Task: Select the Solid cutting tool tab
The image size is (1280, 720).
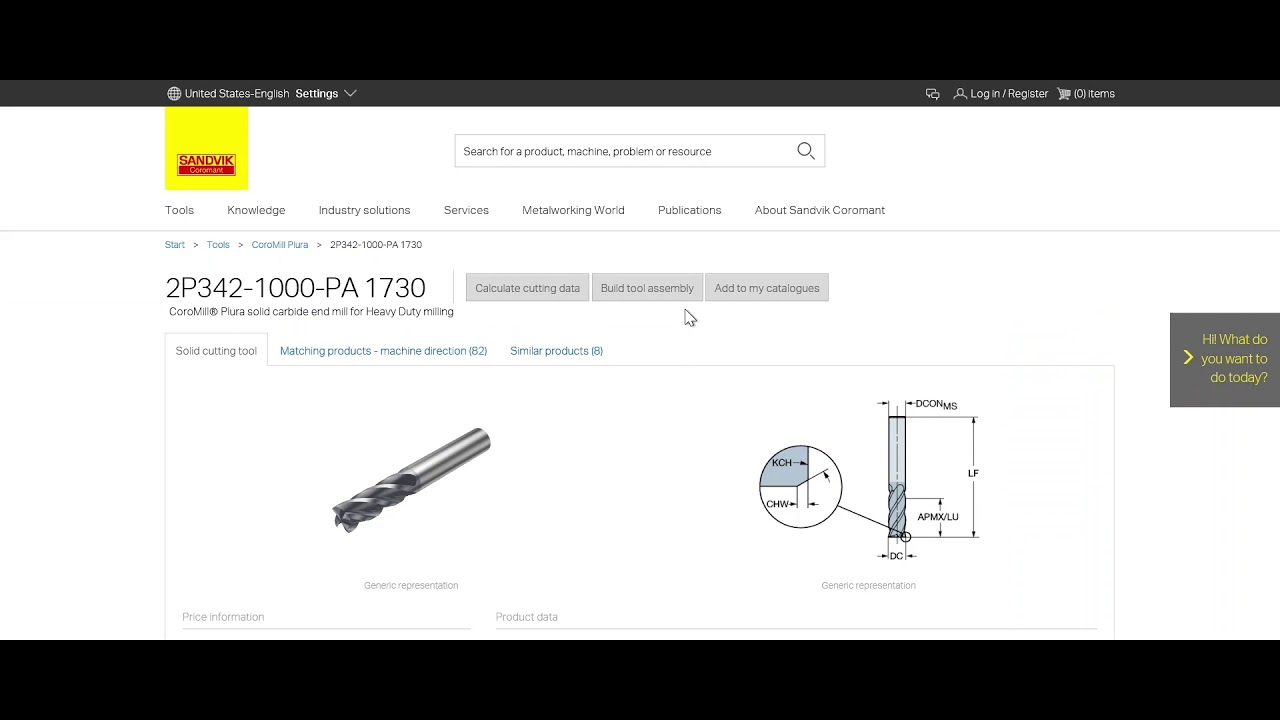Action: (x=216, y=350)
